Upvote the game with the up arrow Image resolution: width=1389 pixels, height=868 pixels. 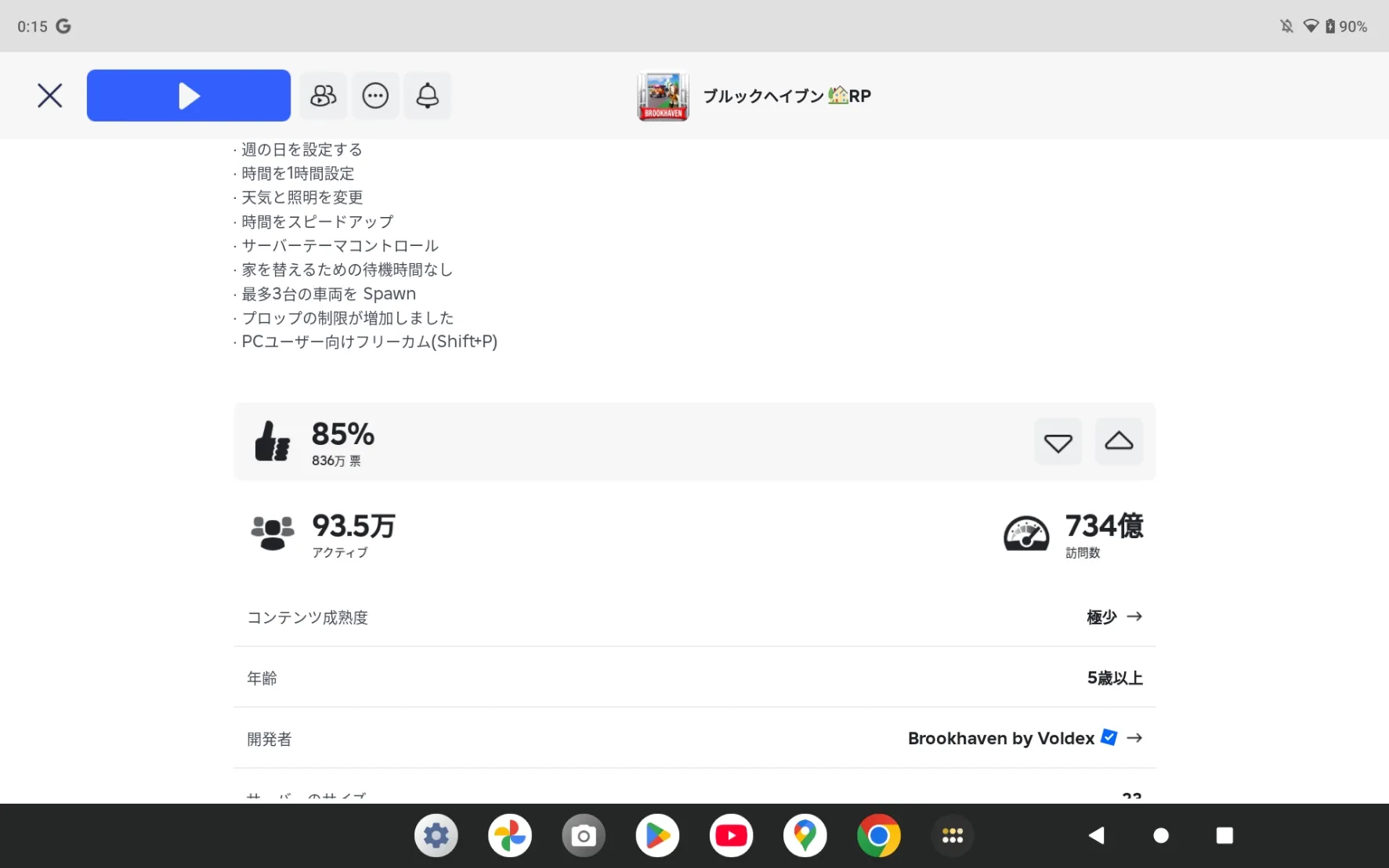click(1119, 442)
